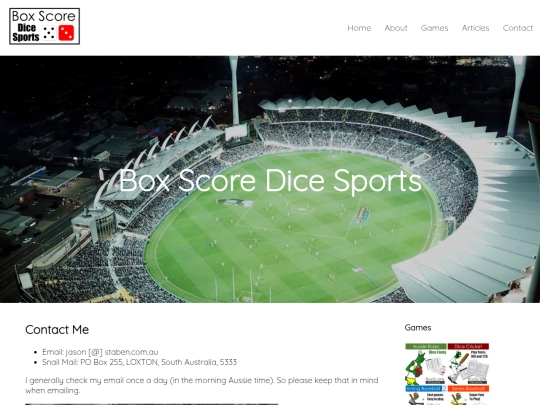Screen dimensions: 540x405
Task: Open the Home menu item
Action: 359,28
